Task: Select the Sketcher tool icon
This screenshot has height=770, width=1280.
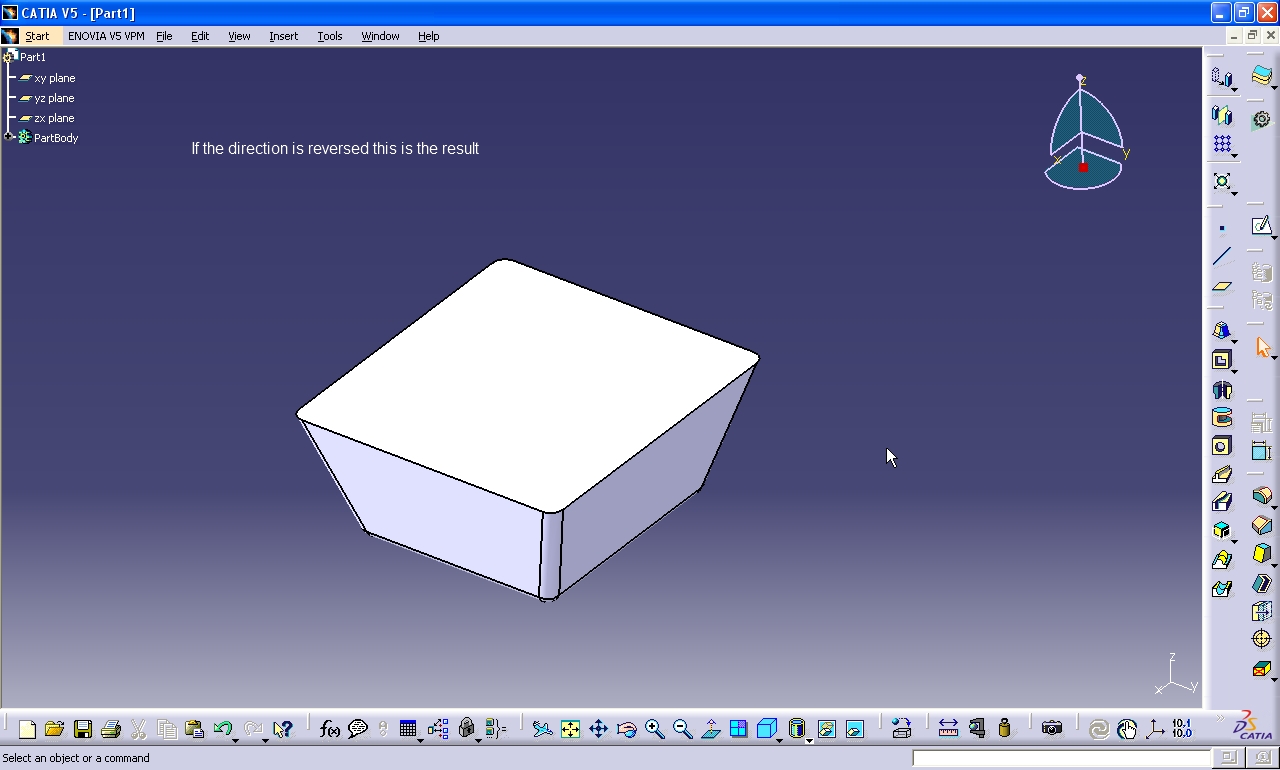Action: click(x=1261, y=226)
